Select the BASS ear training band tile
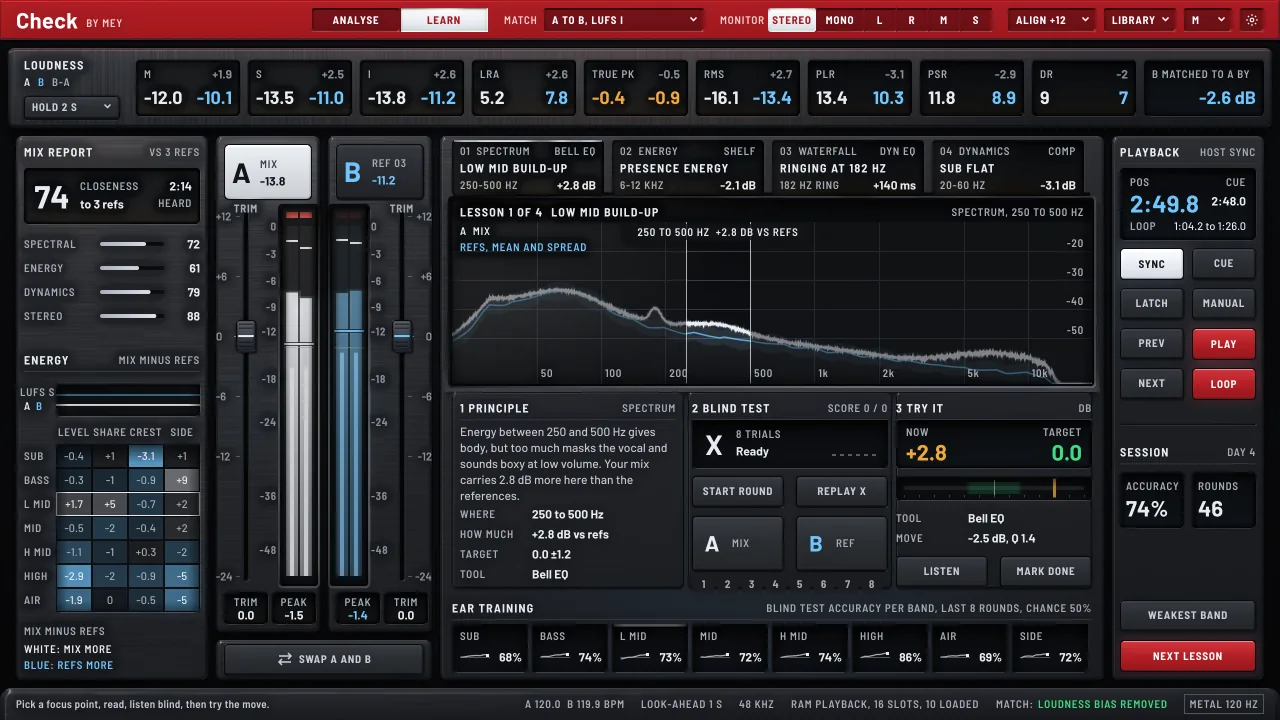The image size is (1280, 720). pos(571,648)
